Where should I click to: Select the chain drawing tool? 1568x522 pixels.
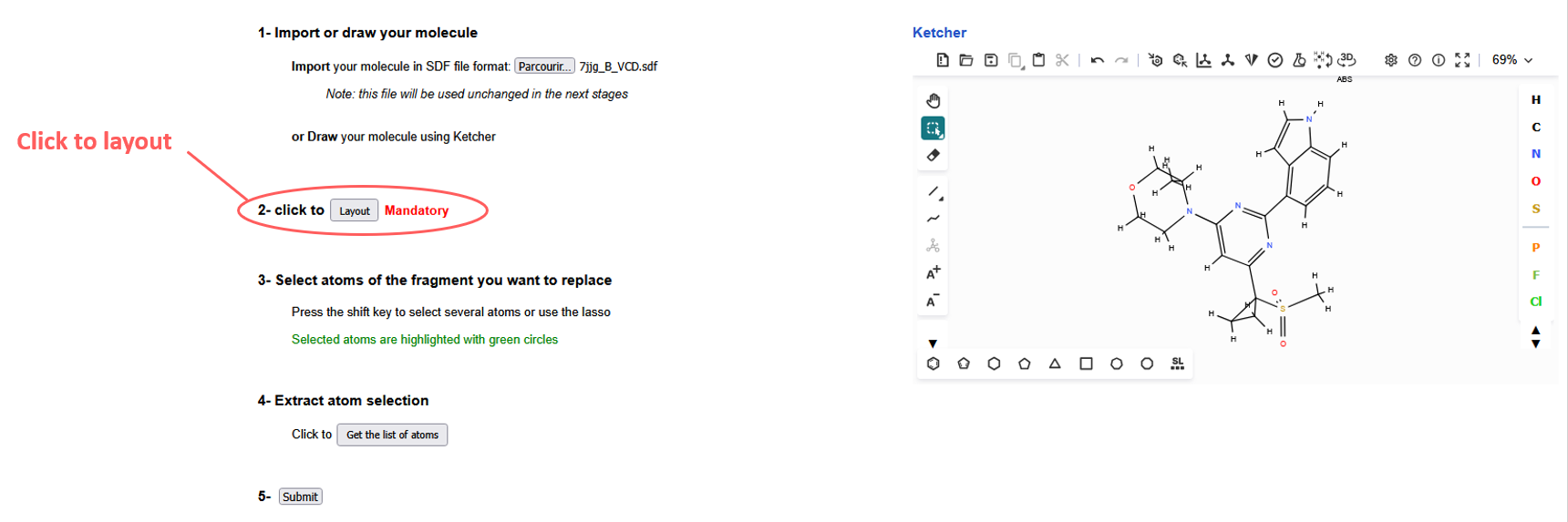click(933, 219)
